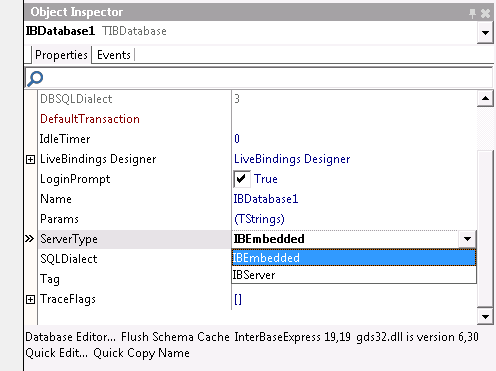Toggle the LoginPrompt checkbox
This screenshot has height=371, width=496.
[x=242, y=179]
